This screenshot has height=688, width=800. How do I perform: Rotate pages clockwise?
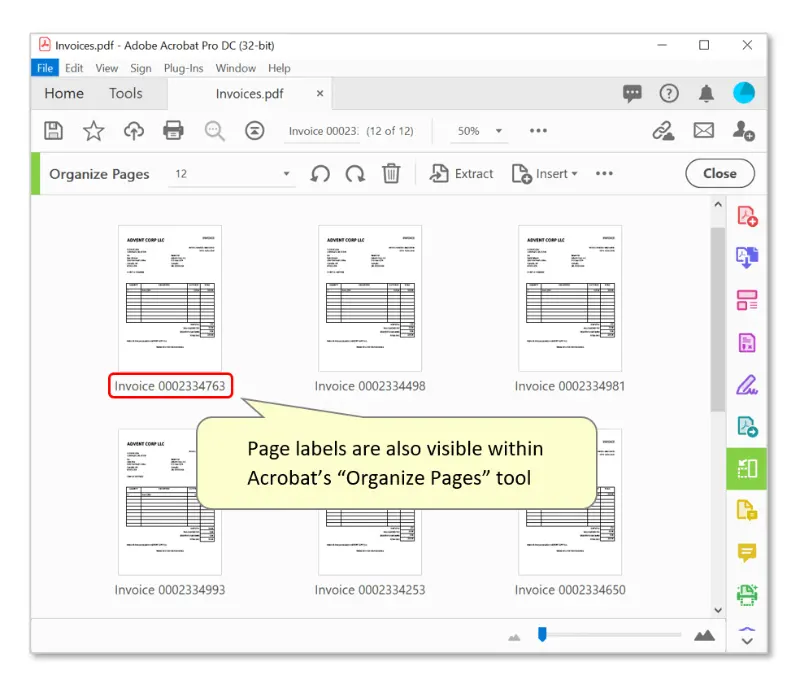click(x=355, y=174)
